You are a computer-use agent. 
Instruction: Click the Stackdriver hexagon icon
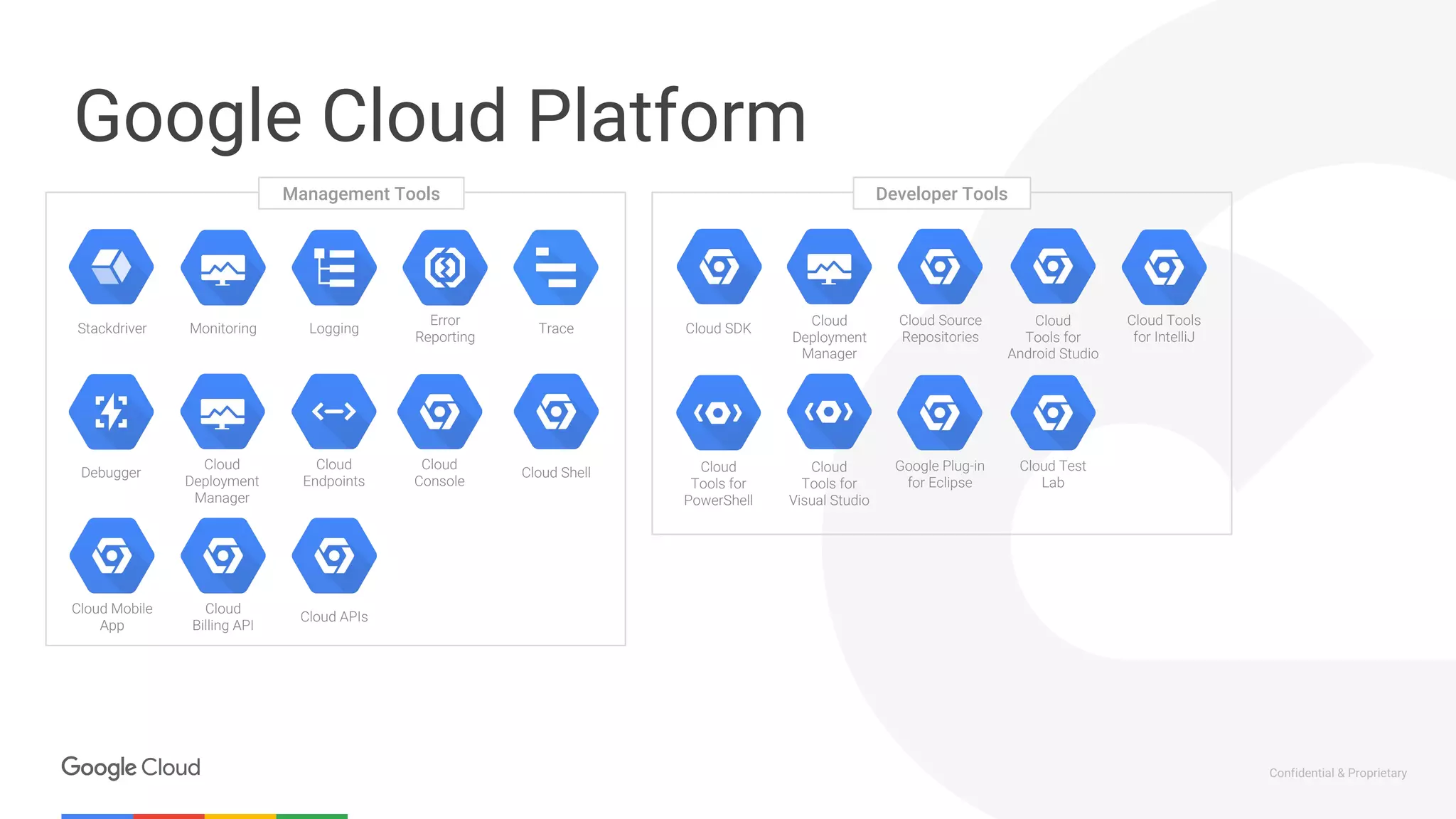(x=112, y=267)
